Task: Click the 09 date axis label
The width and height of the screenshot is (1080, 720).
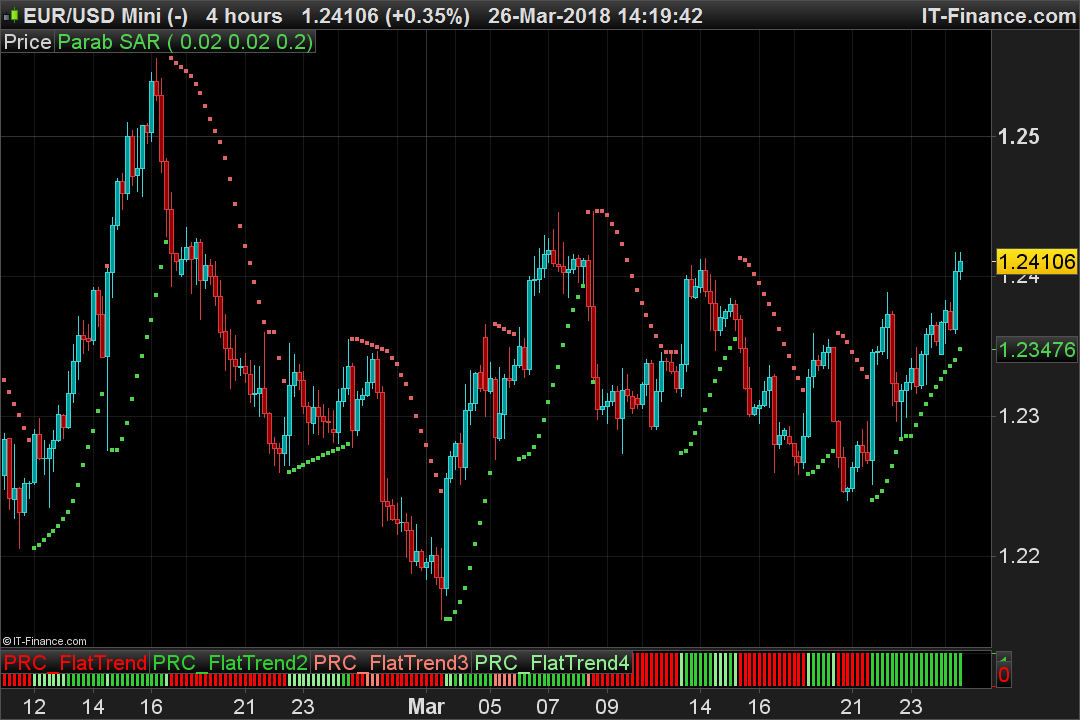Action: pos(607,706)
